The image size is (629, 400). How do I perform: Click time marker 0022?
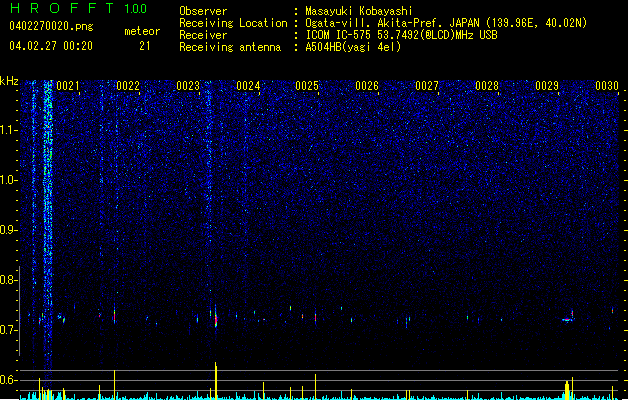128,85
